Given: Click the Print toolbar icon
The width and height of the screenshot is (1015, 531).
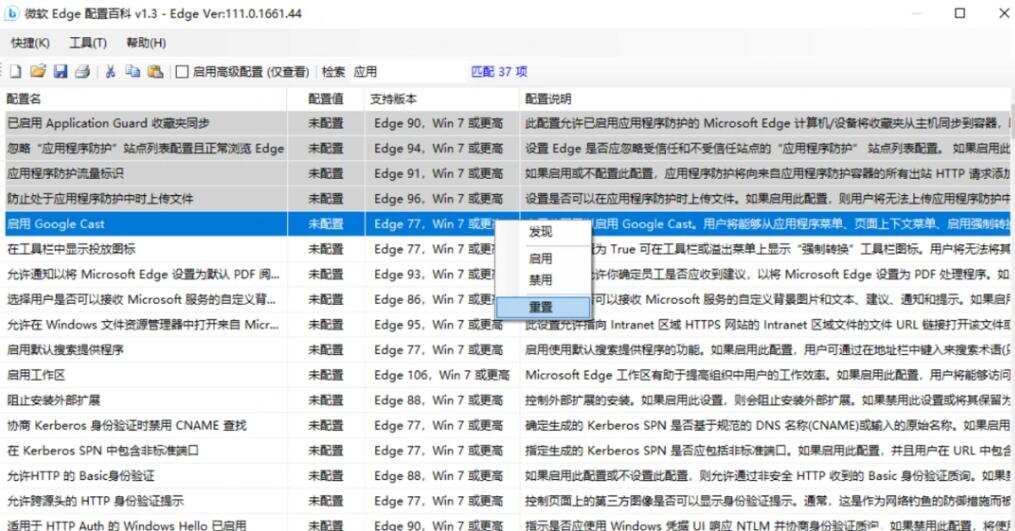Looking at the screenshot, I should [82, 71].
